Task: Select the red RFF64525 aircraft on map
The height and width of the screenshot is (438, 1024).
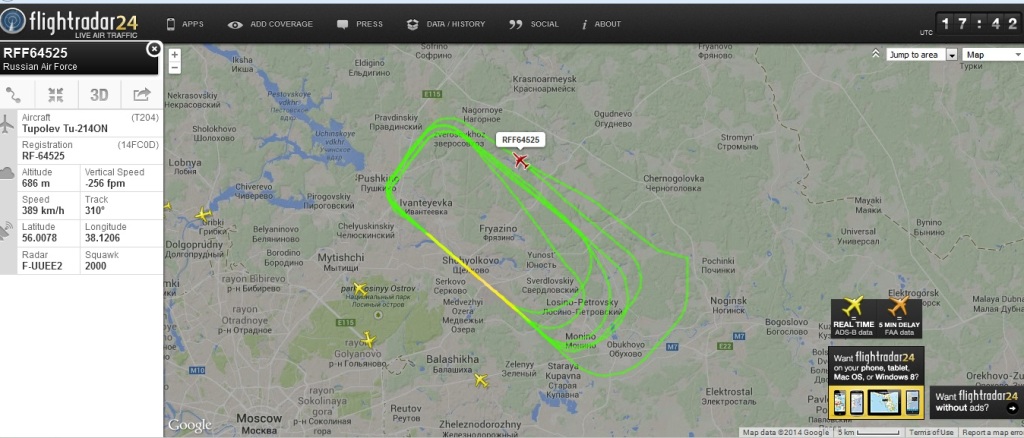Action: point(521,161)
